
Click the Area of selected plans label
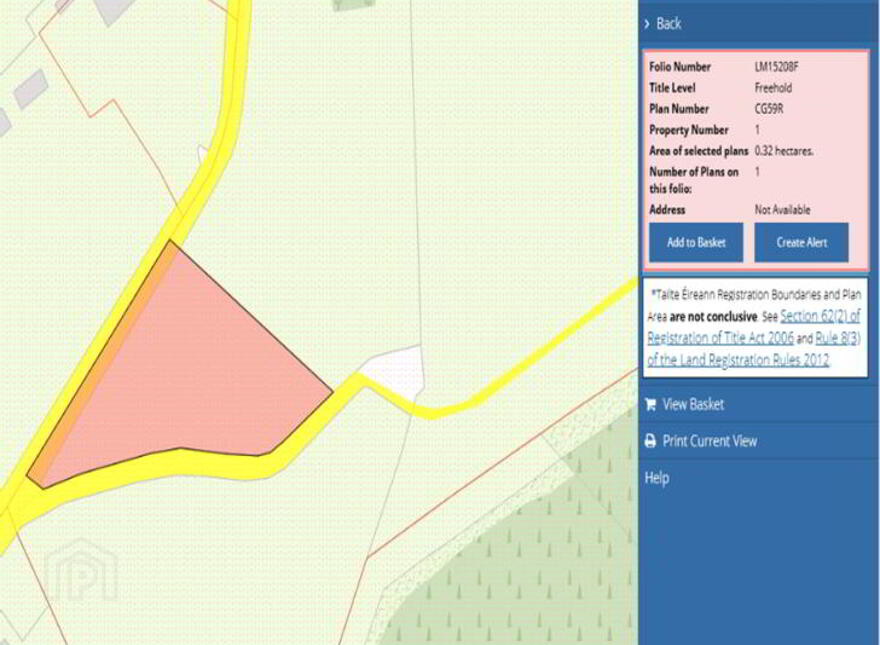click(699, 151)
